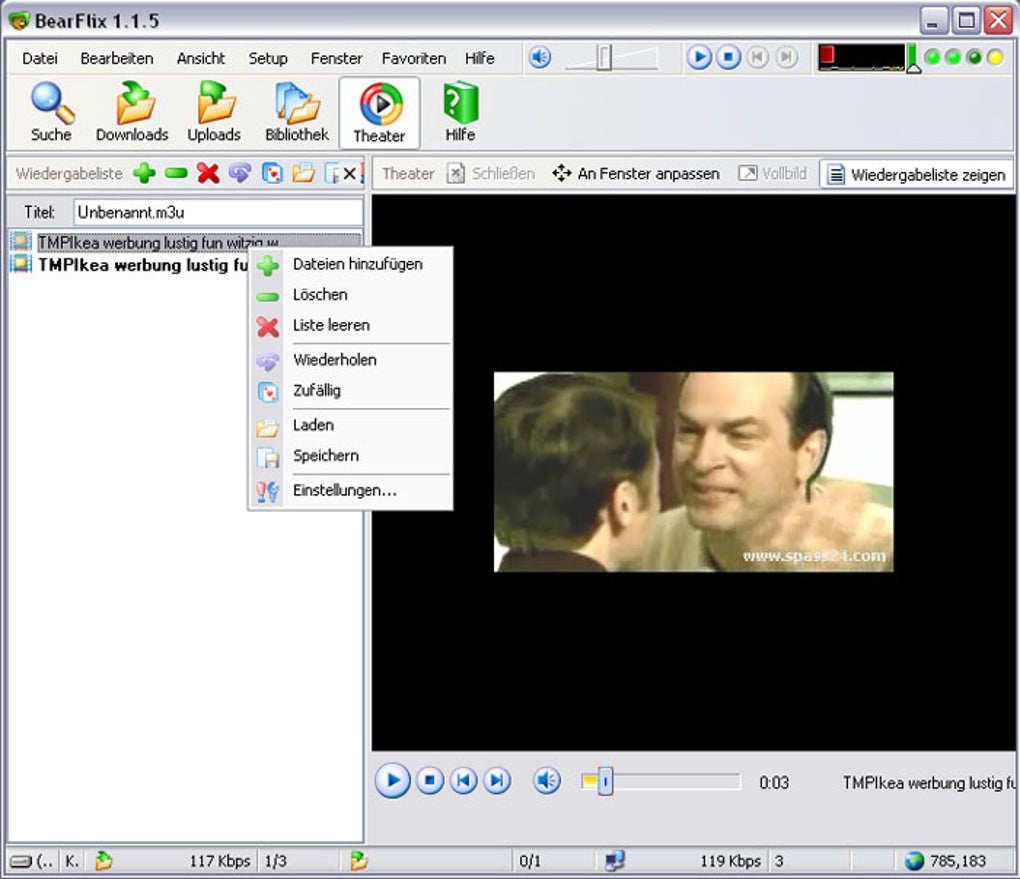
Task: Mute the video player speaker icon
Action: (x=547, y=779)
